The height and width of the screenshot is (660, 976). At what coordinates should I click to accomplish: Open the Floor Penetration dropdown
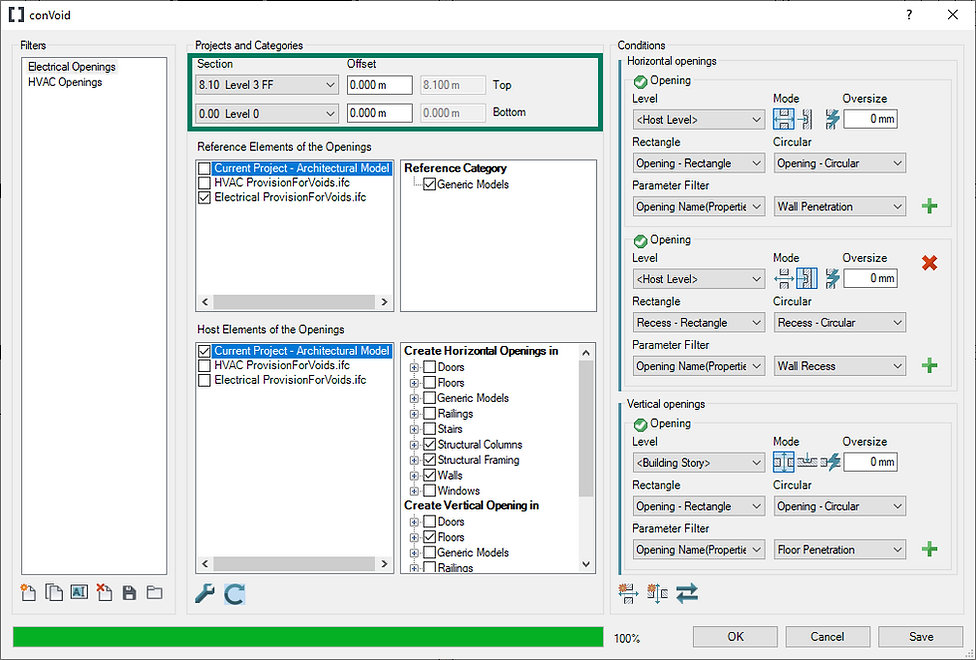tap(839, 550)
